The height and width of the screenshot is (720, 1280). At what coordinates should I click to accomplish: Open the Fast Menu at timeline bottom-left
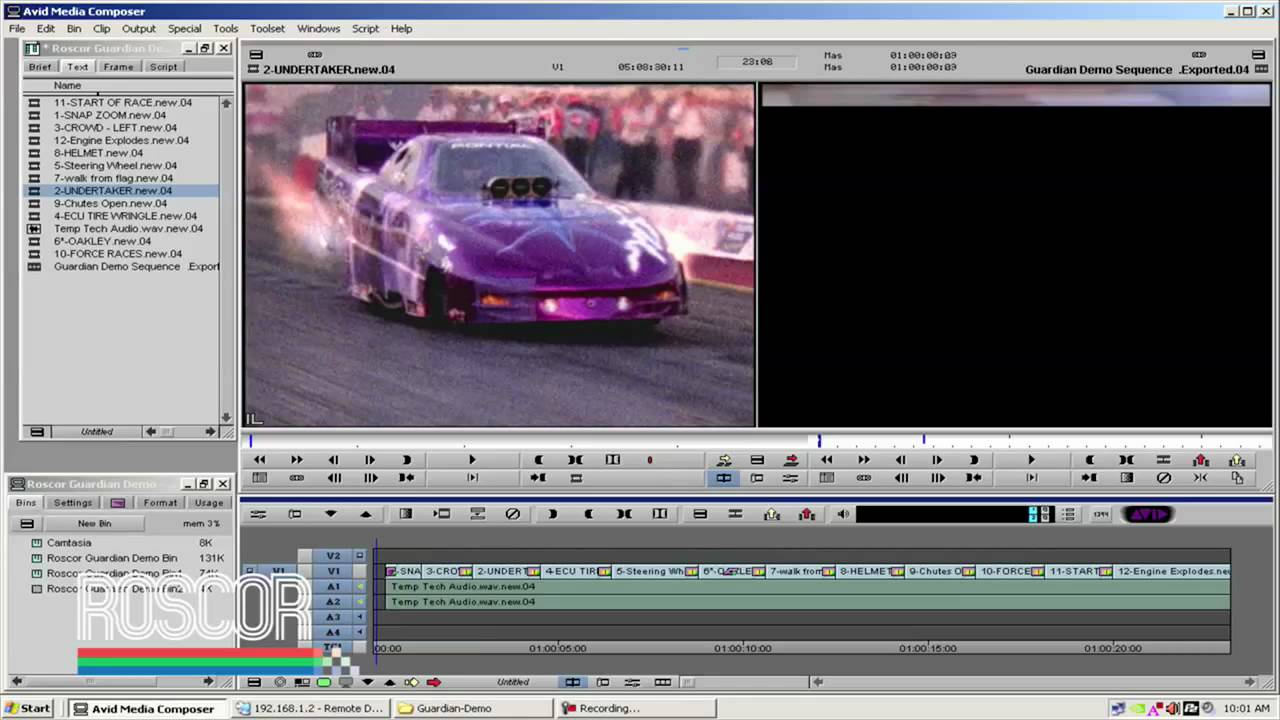point(254,682)
